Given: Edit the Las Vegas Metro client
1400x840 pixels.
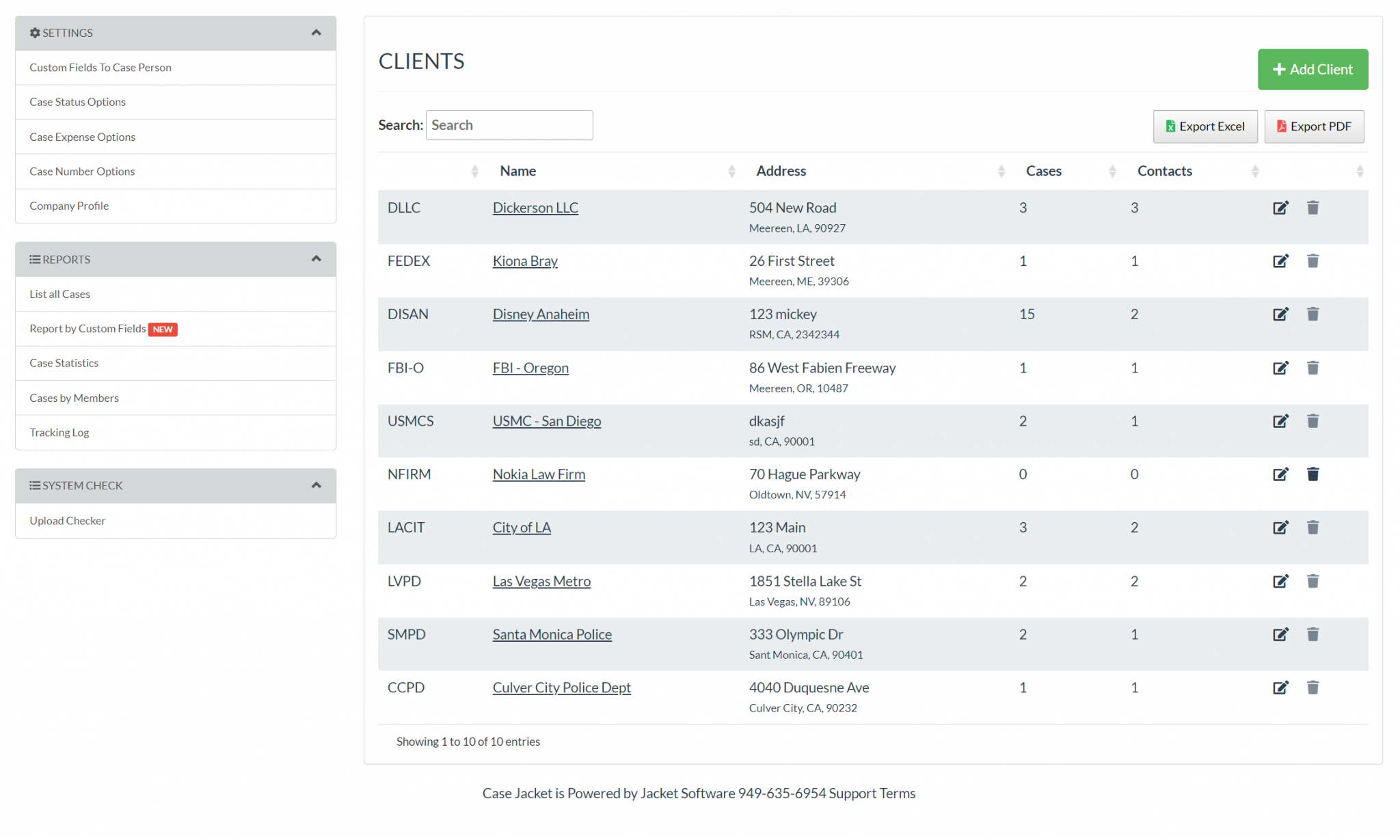Looking at the screenshot, I should (x=1281, y=581).
